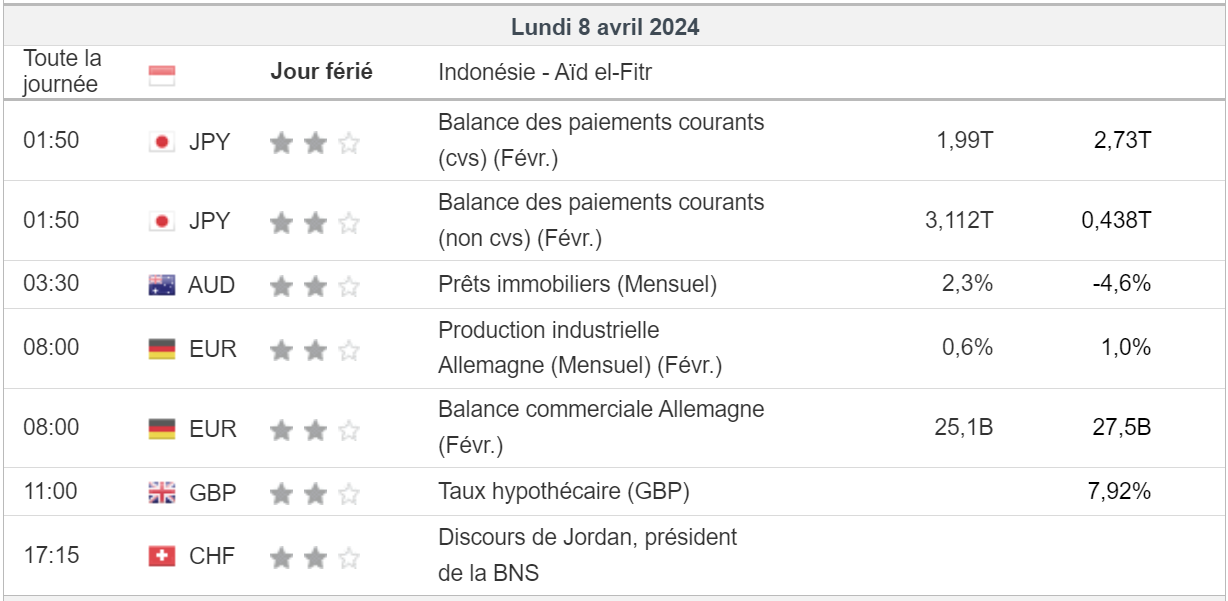
Task: Open Discours de Jordan, président de la BNS
Action: (x=587, y=555)
